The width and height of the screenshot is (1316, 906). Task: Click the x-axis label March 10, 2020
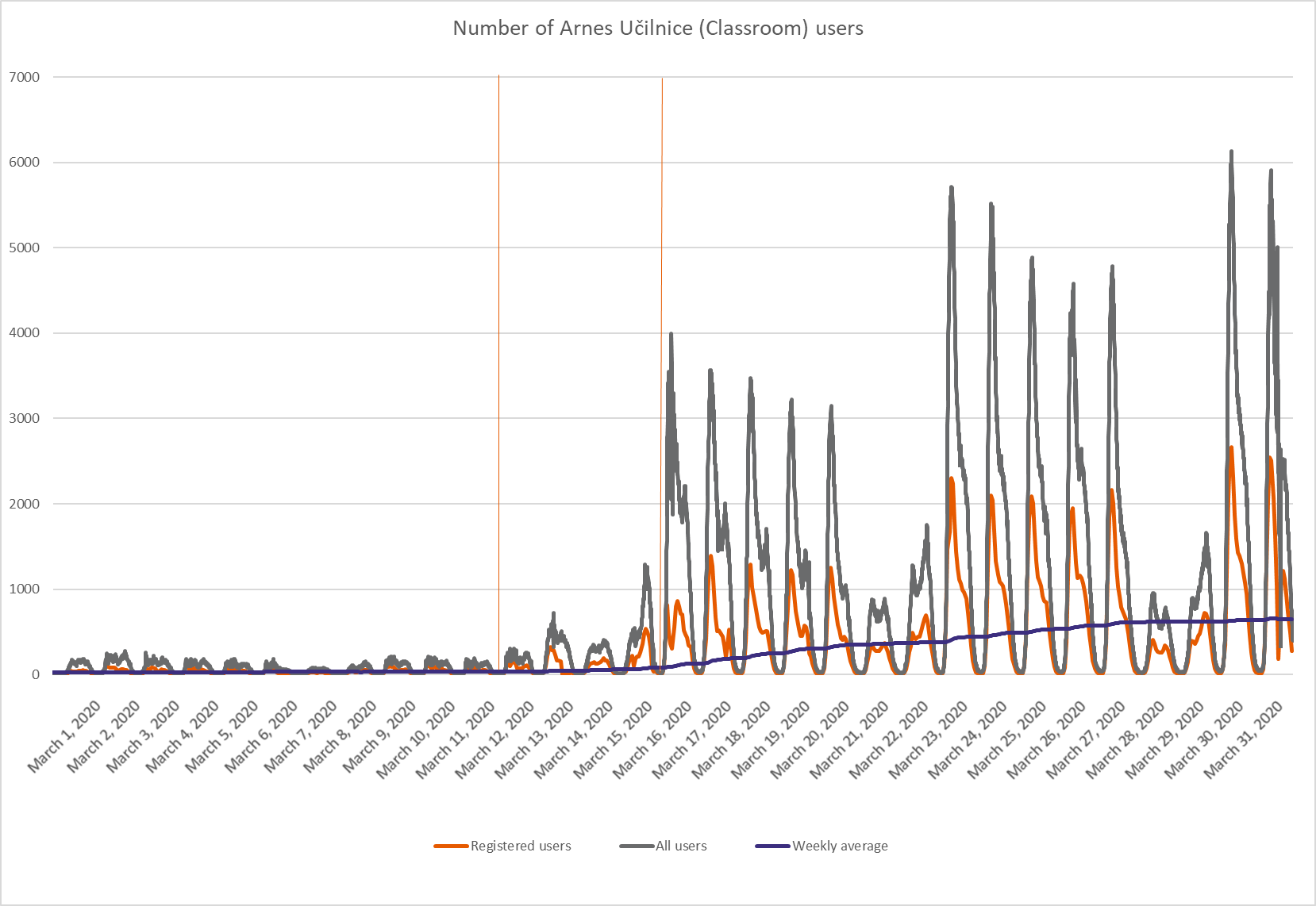pyautogui.click(x=417, y=739)
